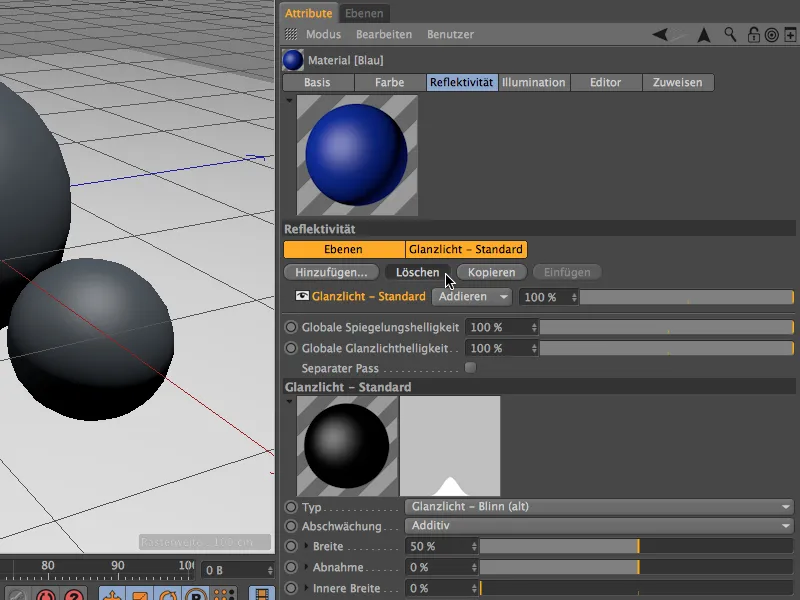
Task: Toggle the Abnahme animation dot
Action: (x=291, y=567)
